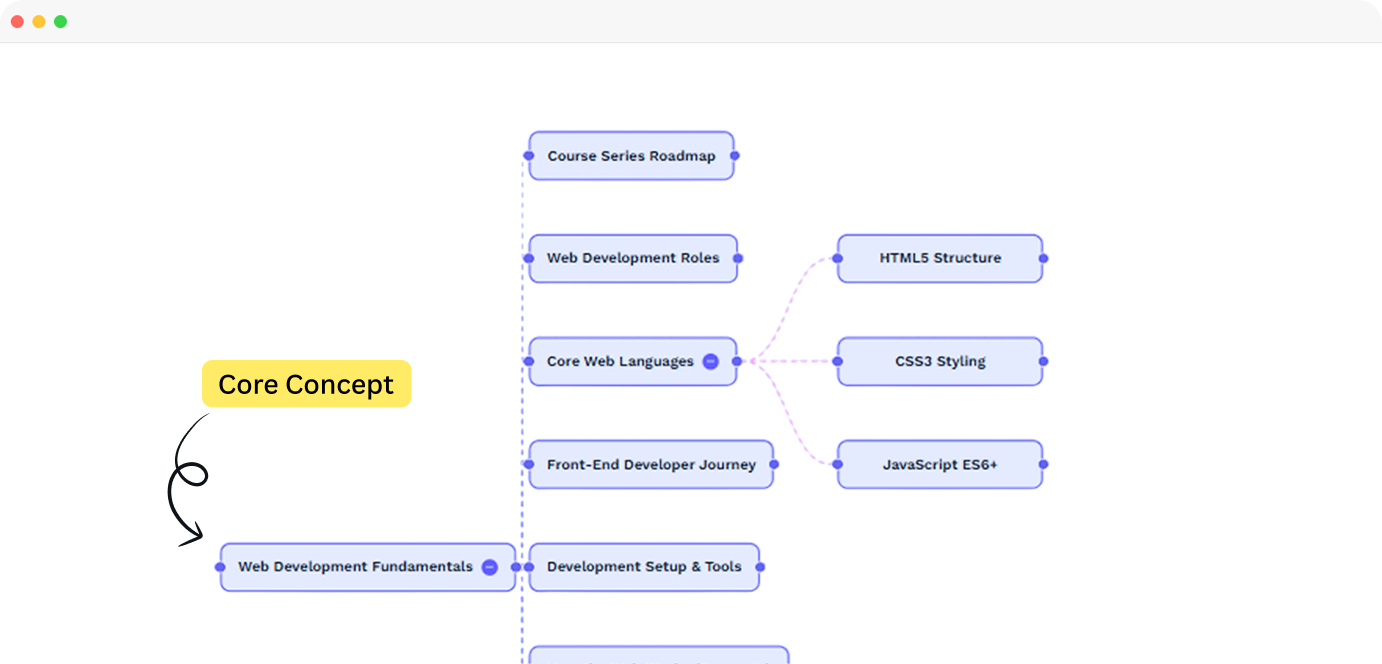Click left connector dot of Web Development Fundamentals
Viewport: 1382px width, 664px height.
[x=220, y=567]
